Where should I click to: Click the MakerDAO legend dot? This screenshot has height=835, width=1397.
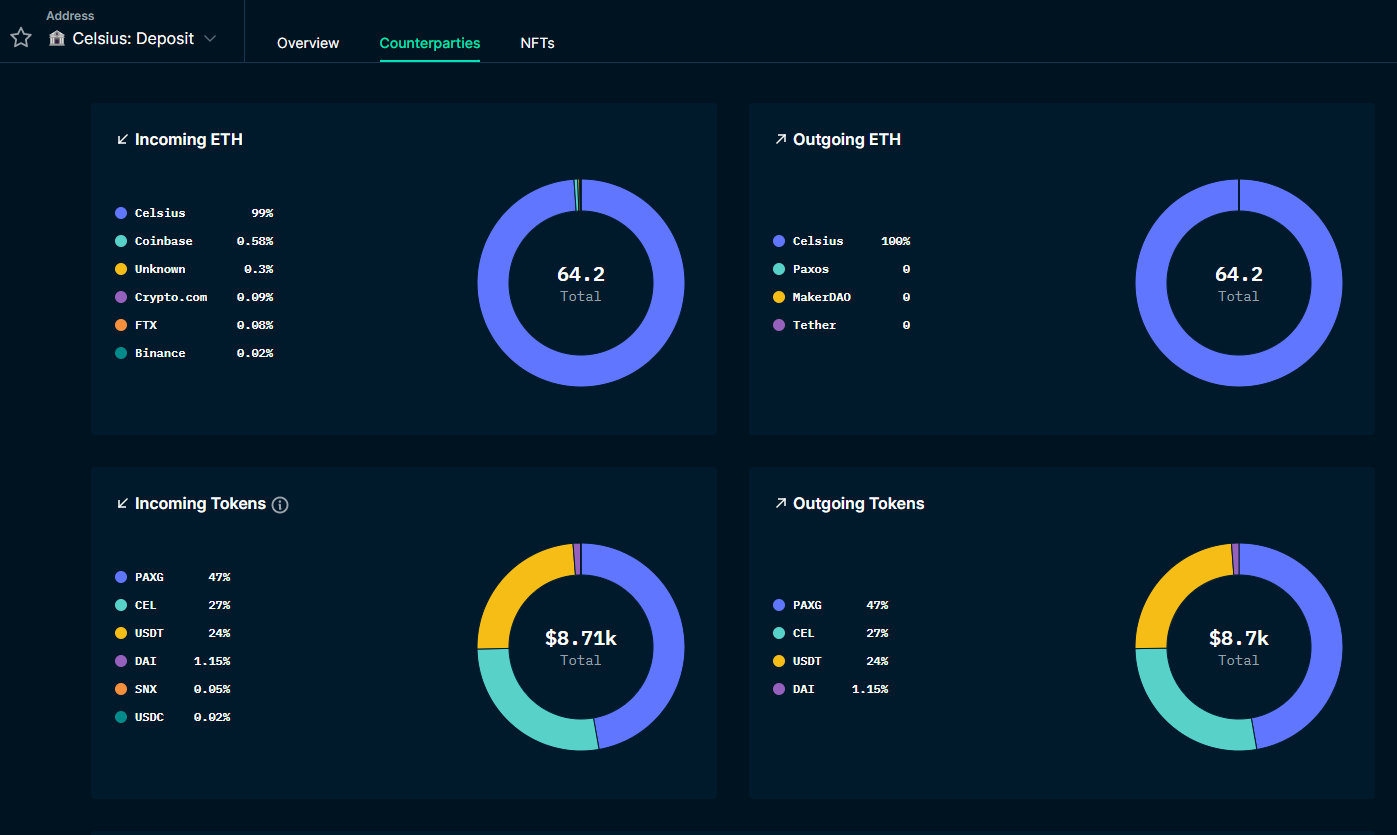click(779, 297)
